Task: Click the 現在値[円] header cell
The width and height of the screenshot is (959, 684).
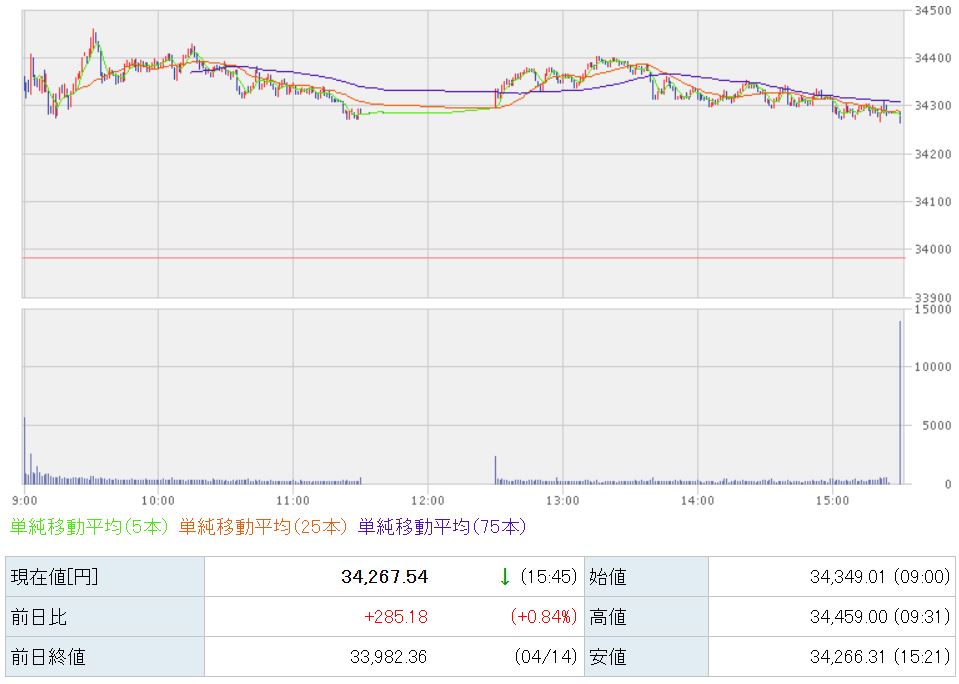Action: click(105, 577)
